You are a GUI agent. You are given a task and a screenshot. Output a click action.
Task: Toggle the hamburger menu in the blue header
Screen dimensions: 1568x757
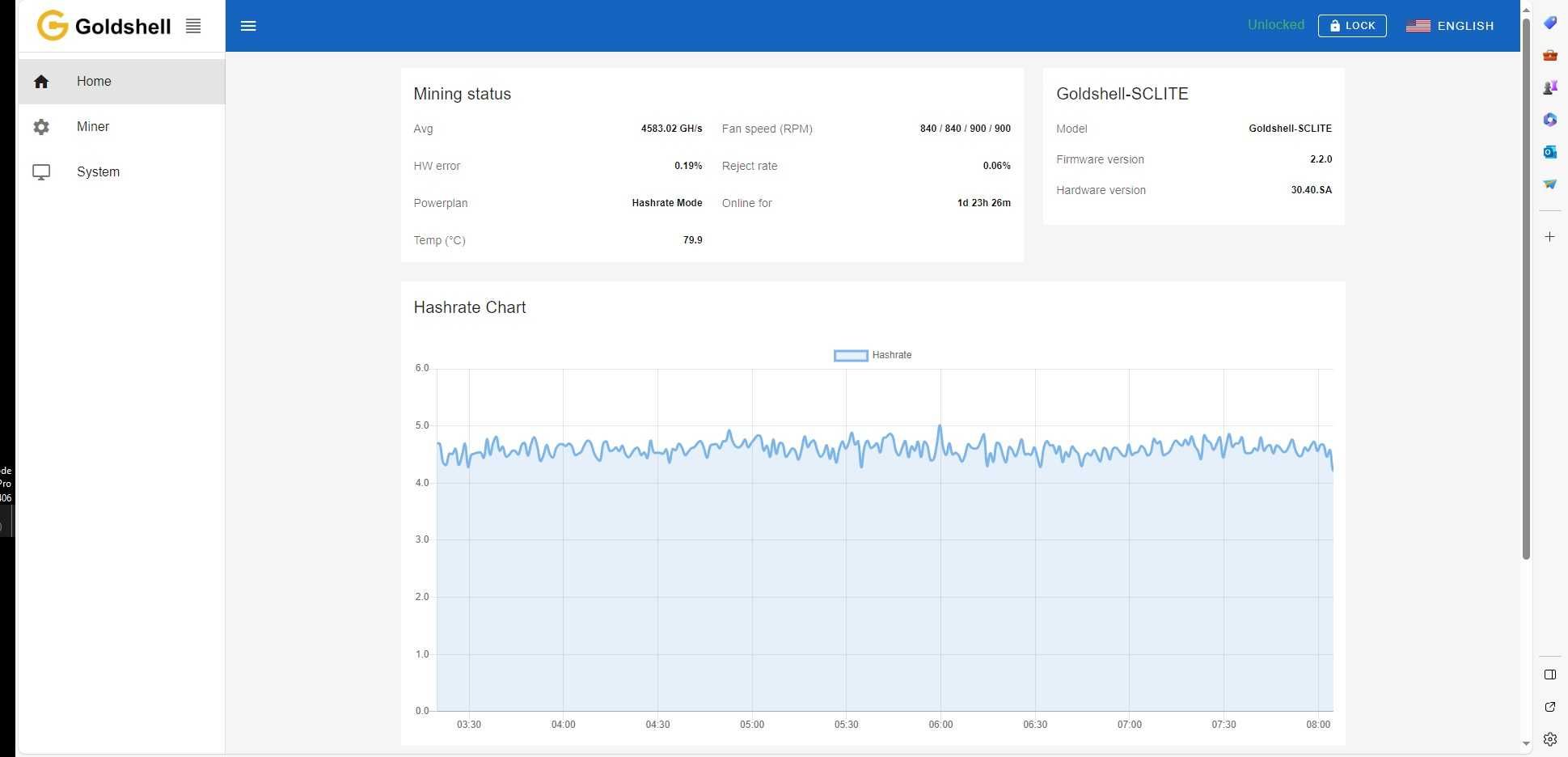click(x=248, y=26)
